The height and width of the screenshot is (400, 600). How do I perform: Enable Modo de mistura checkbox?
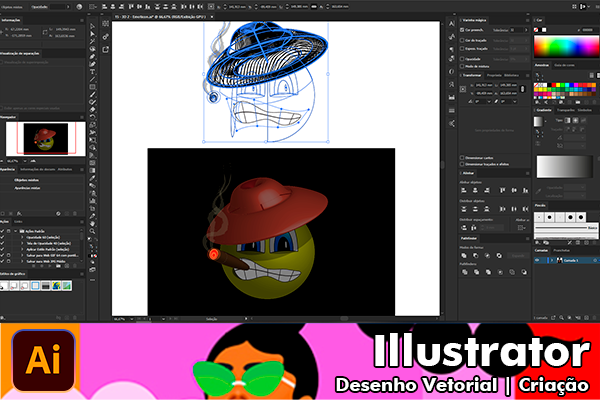[x=462, y=66]
